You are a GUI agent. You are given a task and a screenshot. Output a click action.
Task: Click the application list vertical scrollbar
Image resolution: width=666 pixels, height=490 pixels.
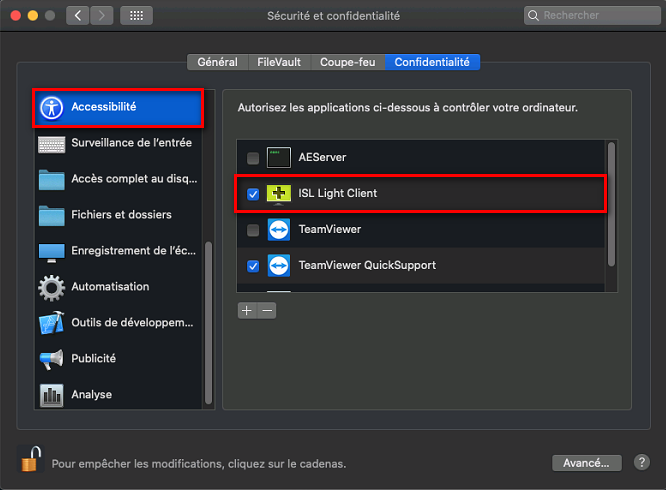[x=611, y=205]
